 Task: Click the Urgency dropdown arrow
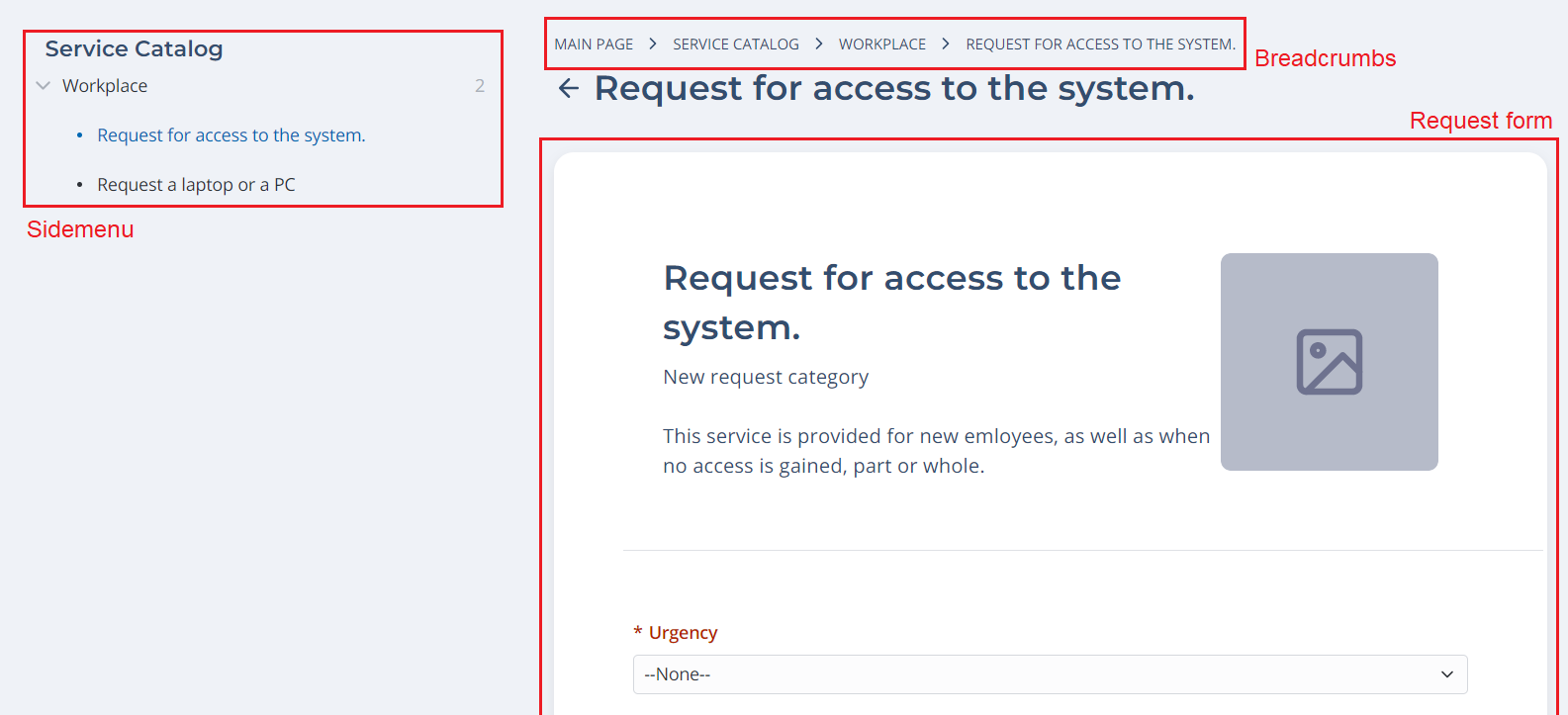coord(1446,674)
